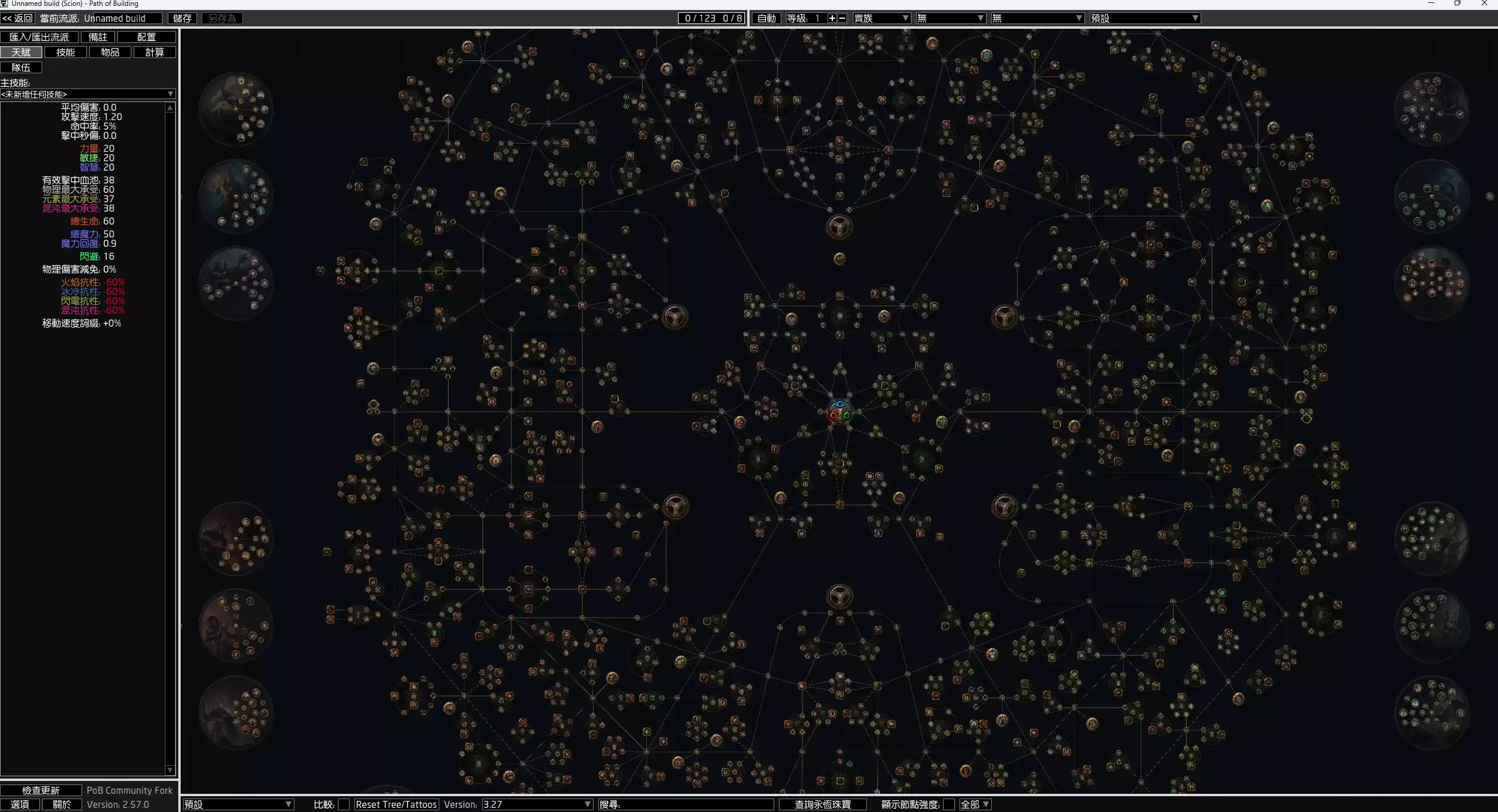1498x812 pixels.
Task: Click the 查詢永恆珠寶 button
Action: 822,804
